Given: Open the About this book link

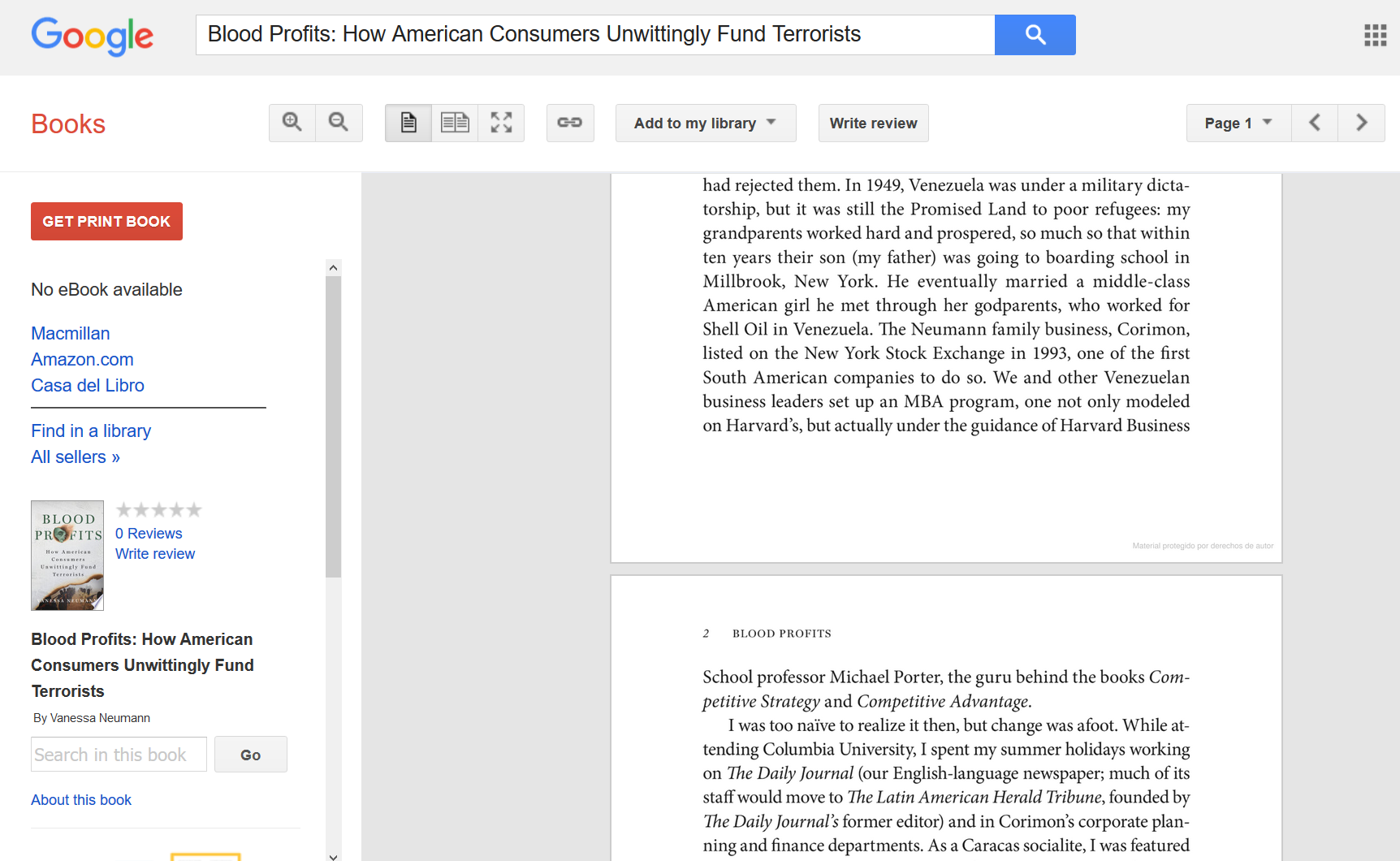Looking at the screenshot, I should pos(81,800).
